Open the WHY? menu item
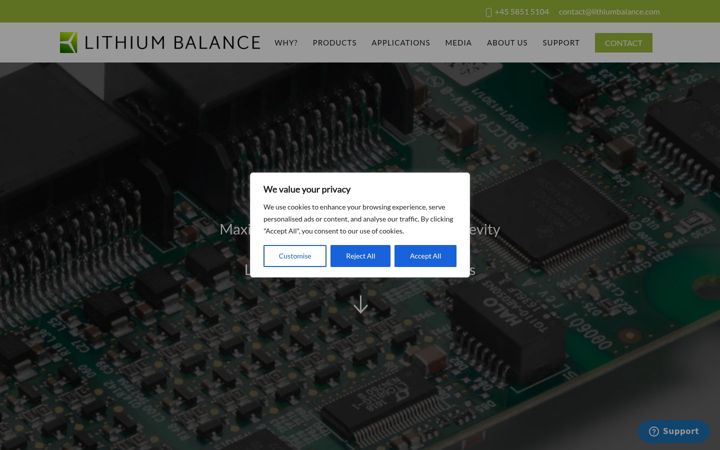The width and height of the screenshot is (720, 450). point(286,43)
